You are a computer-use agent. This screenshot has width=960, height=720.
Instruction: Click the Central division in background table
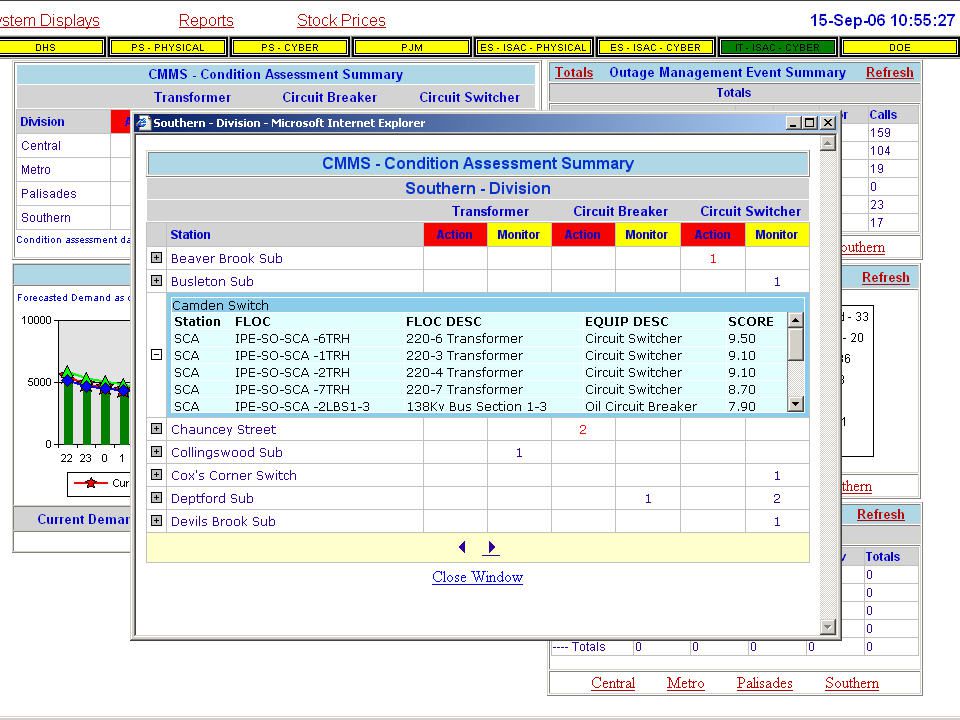click(41, 146)
